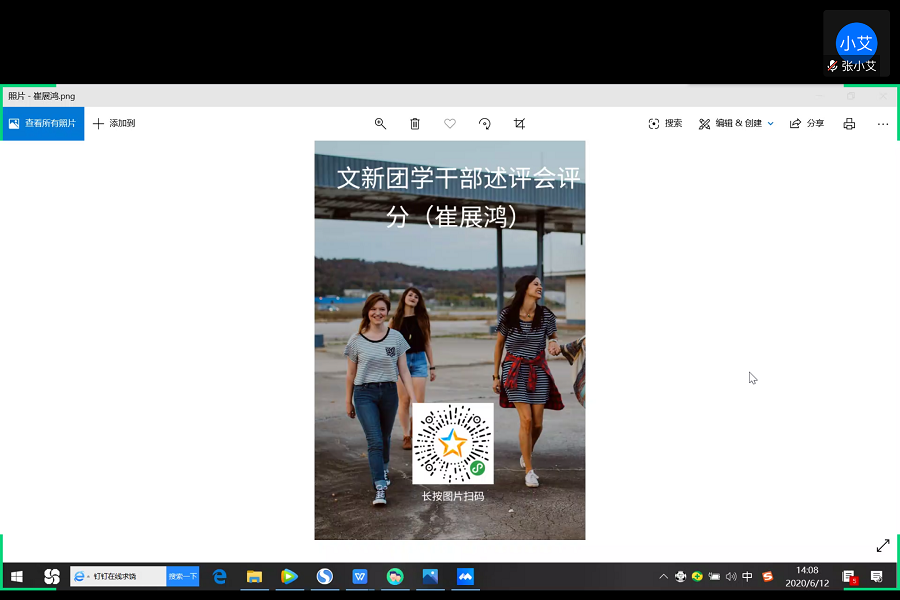The image size is (900, 600).
Task: Open Microsoft Edge from the taskbar
Action: coord(220,577)
